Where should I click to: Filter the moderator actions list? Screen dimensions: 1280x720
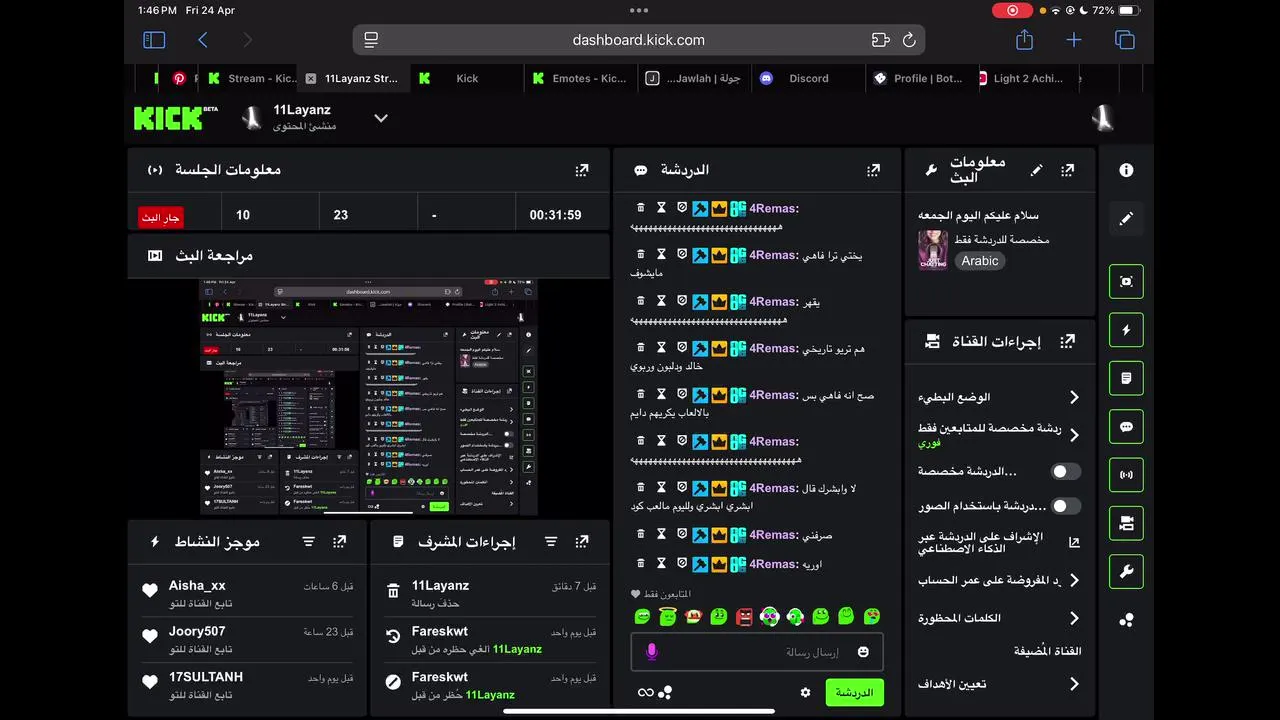[551, 541]
